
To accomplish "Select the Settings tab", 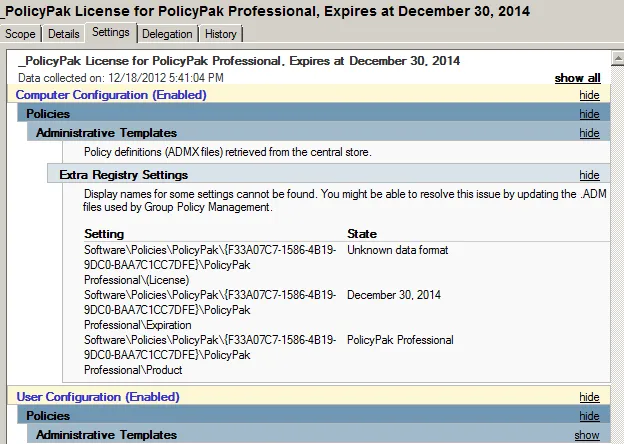I will tap(110, 32).
